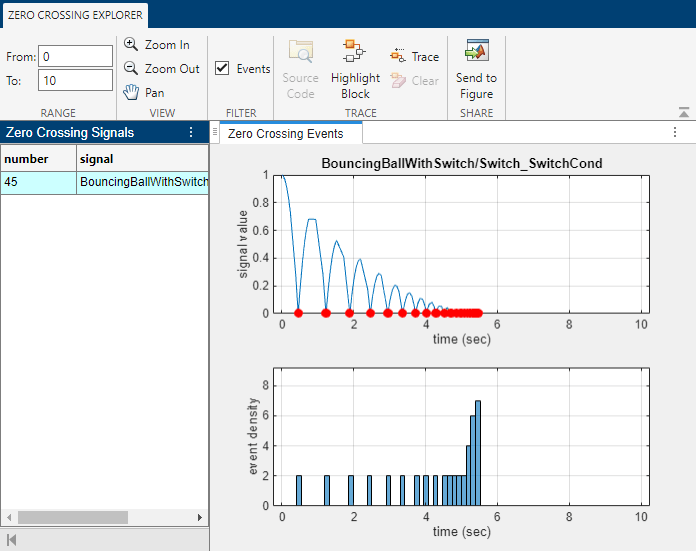
Task: Select the Zero Crossing Explorer tab
Action: [75, 15]
